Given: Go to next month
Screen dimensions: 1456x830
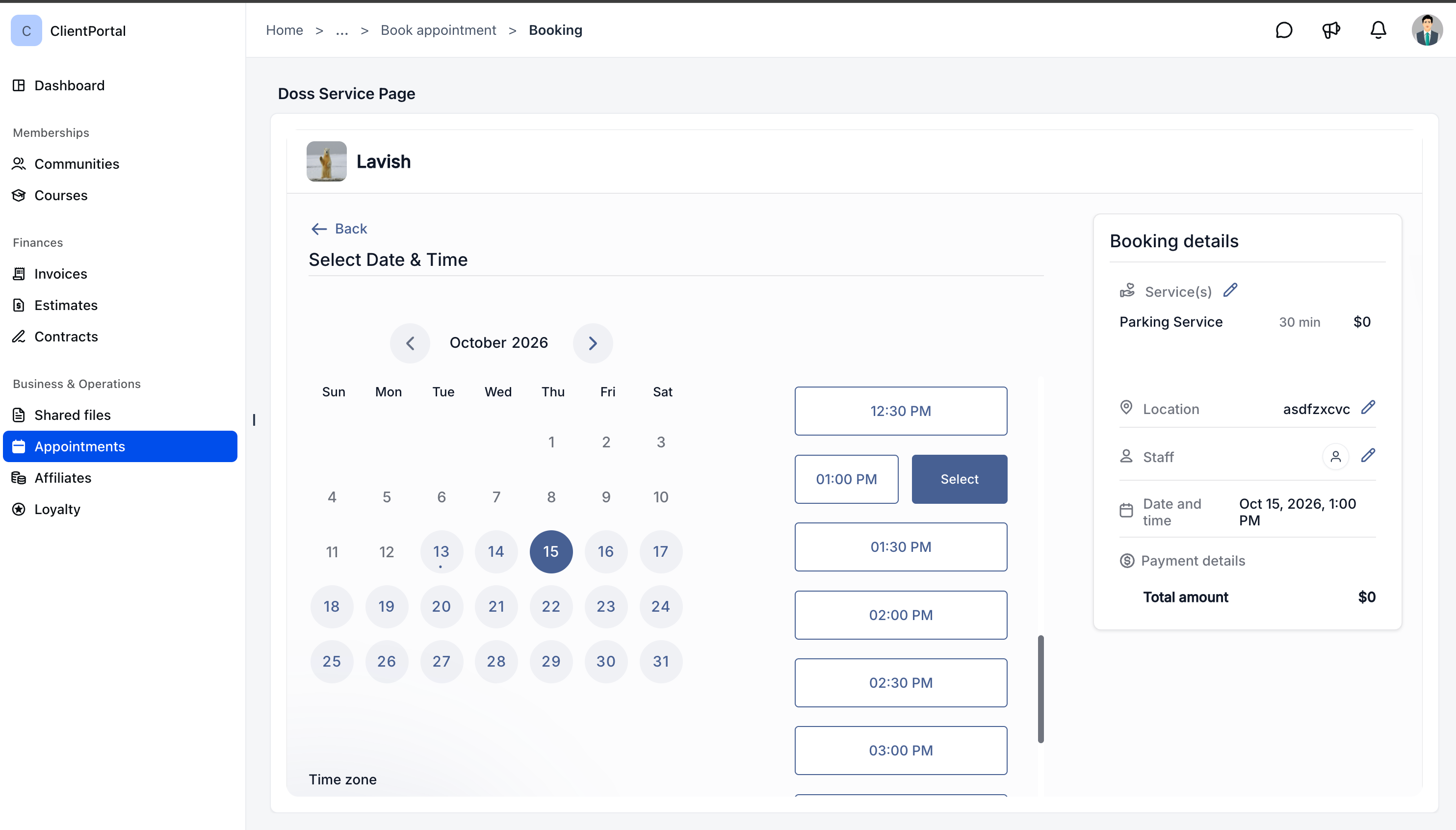Looking at the screenshot, I should [593, 343].
